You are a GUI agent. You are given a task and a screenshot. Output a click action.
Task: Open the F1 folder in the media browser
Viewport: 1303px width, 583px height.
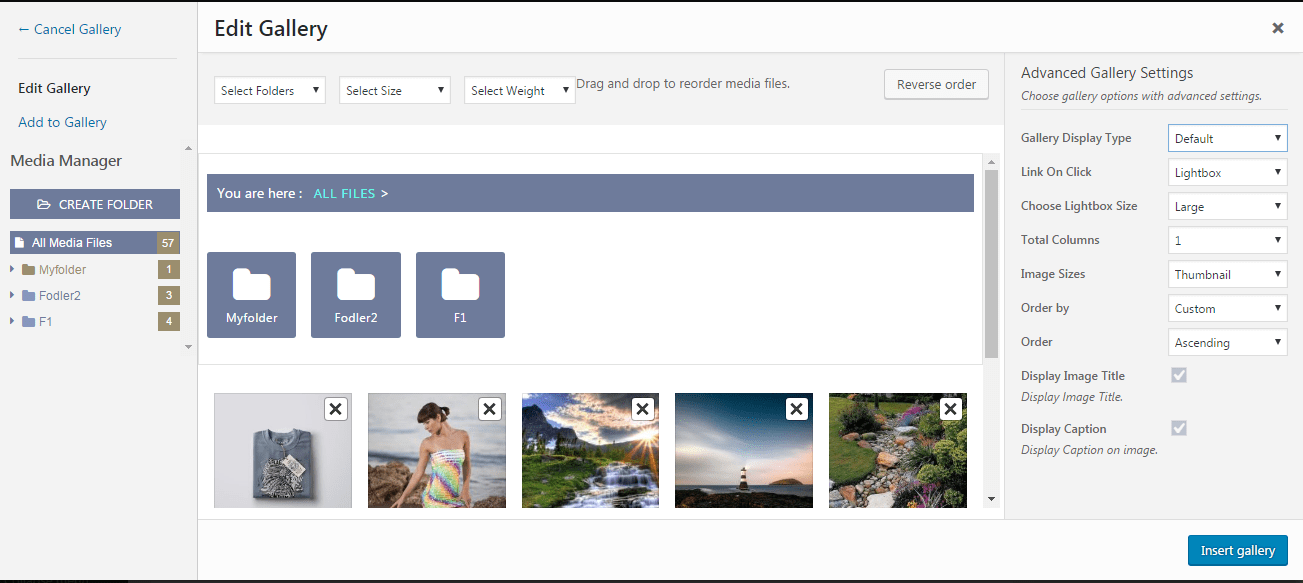coord(460,295)
